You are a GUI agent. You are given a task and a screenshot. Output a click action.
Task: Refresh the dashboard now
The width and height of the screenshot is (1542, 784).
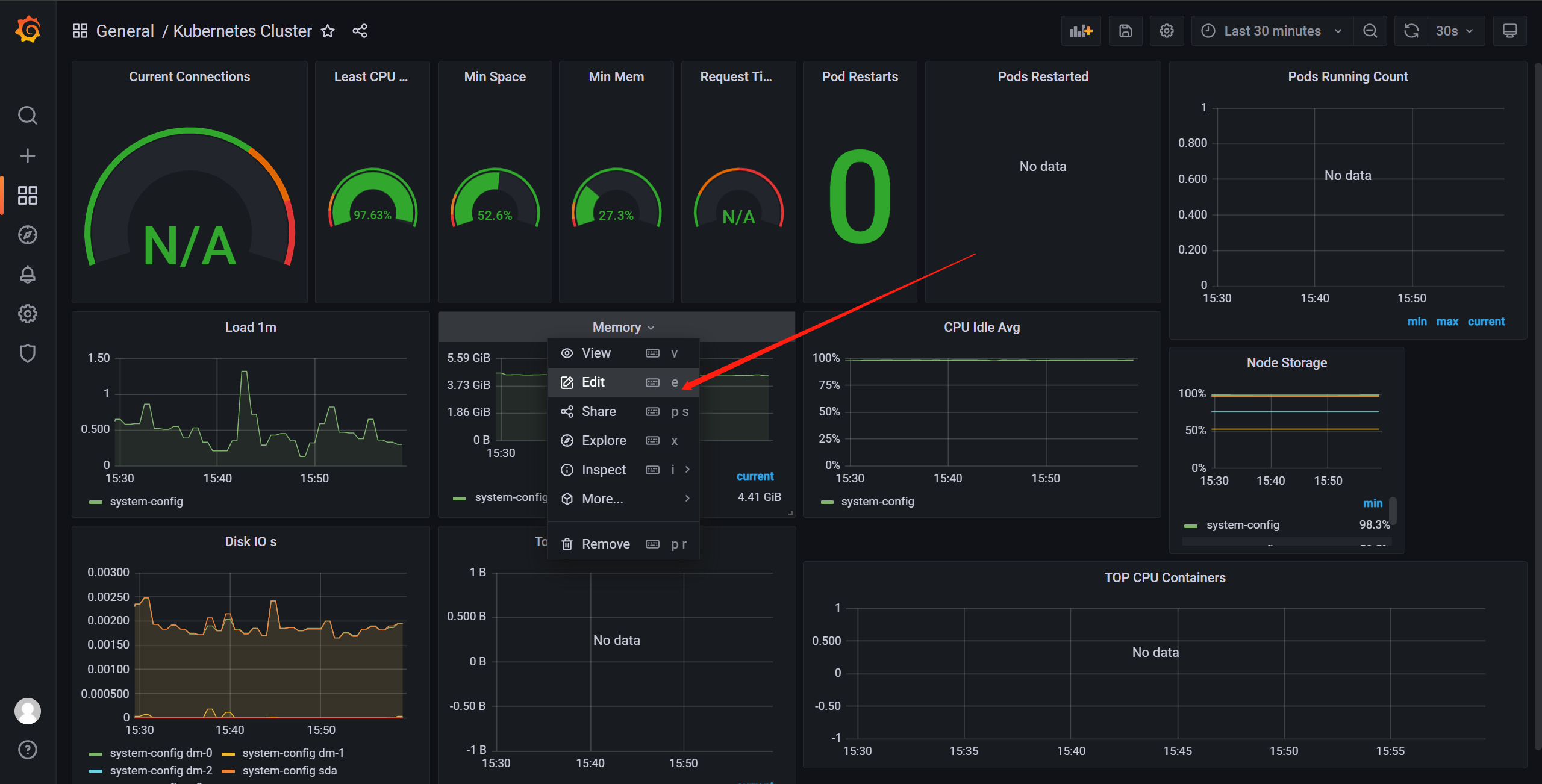tap(1411, 31)
